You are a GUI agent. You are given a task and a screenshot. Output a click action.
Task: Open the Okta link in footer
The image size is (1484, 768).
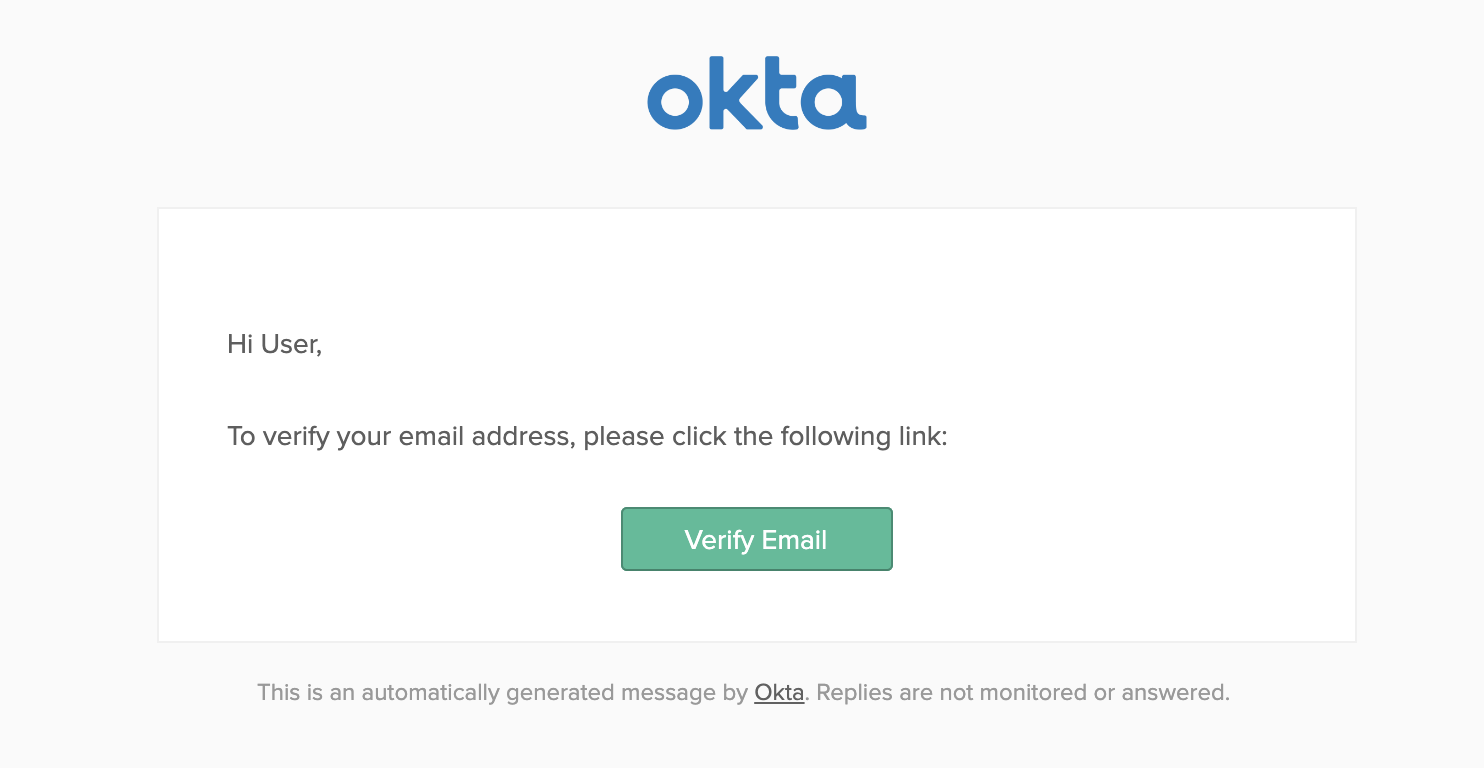pyautogui.click(x=779, y=692)
